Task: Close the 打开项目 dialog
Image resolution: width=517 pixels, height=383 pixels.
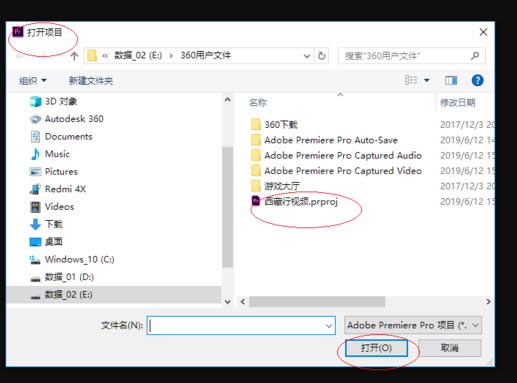Action: [483, 32]
